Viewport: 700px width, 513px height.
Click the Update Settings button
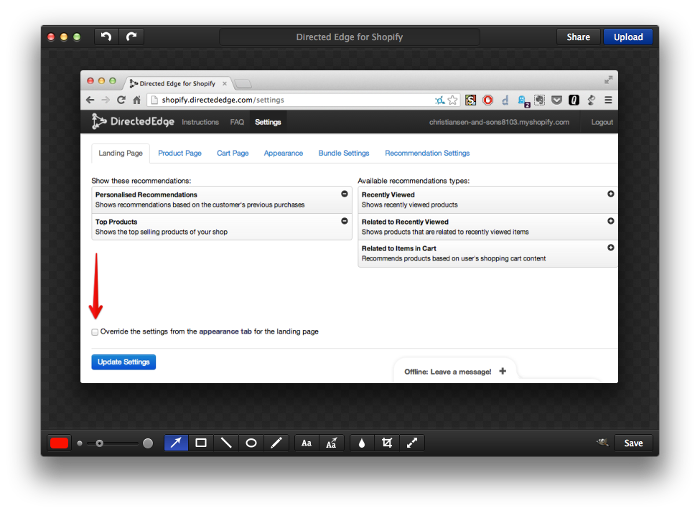pyautogui.click(x=124, y=362)
